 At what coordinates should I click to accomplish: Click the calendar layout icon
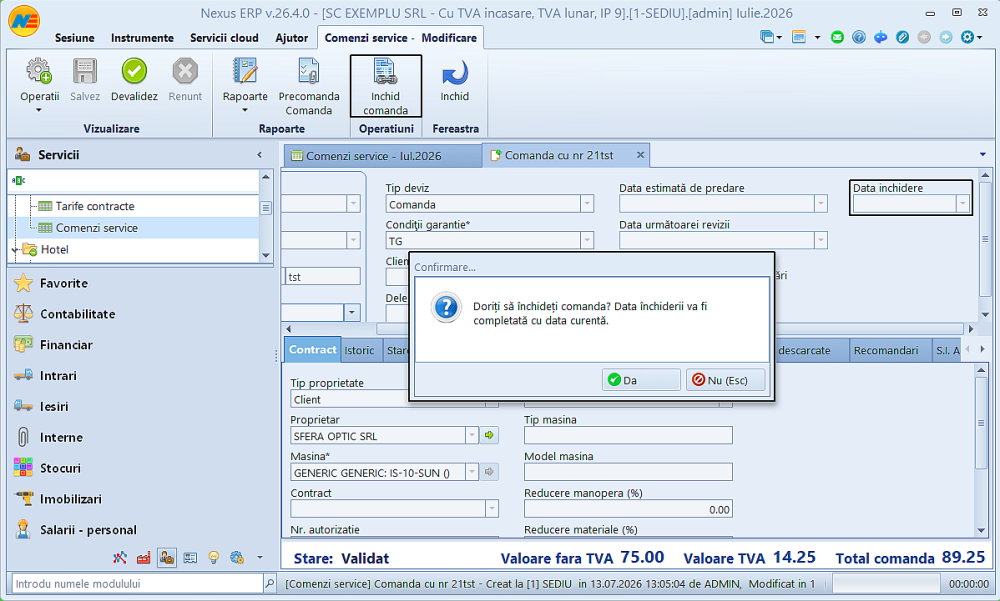[x=798, y=37]
